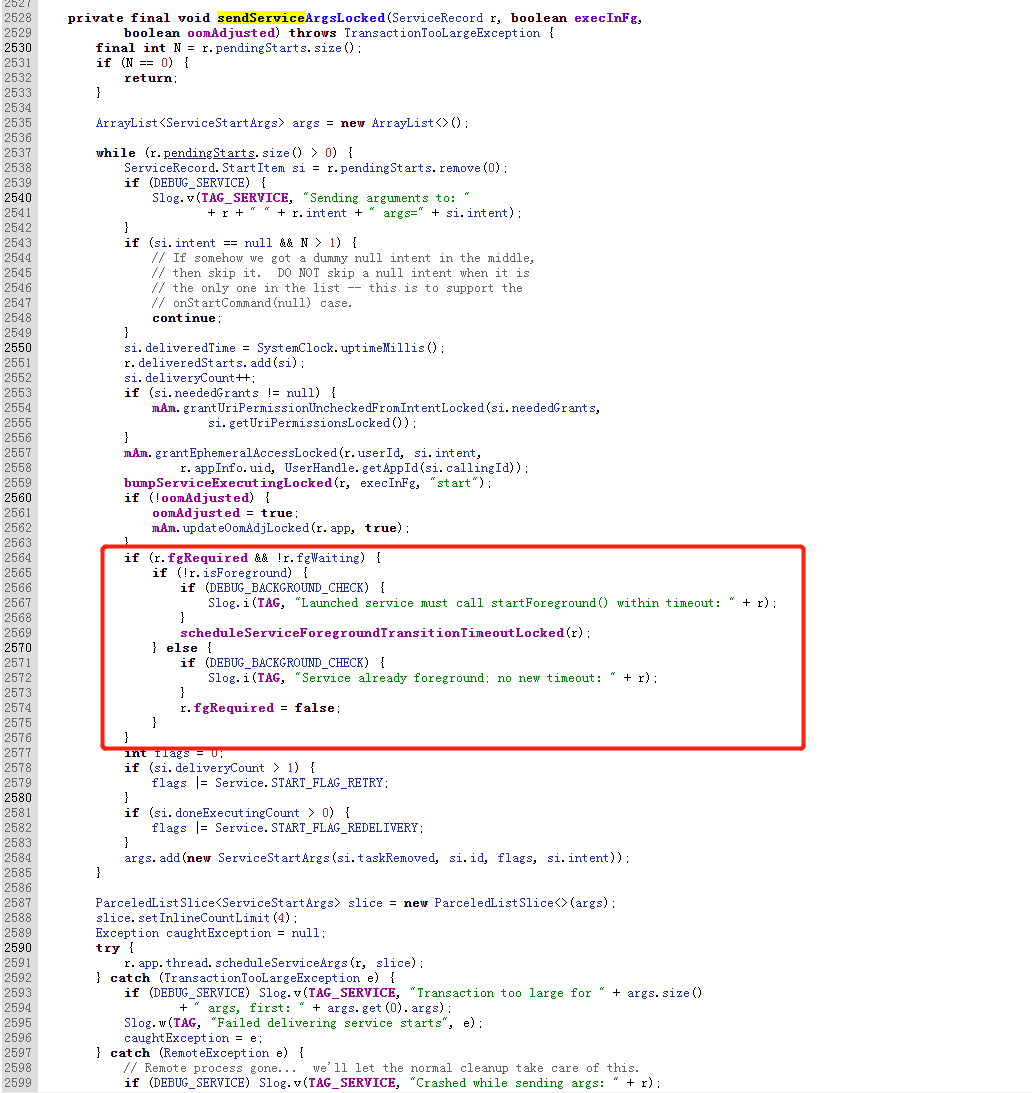Image resolution: width=1032 pixels, height=1093 pixels.
Task: Click the deliveryCount++ statement
Action: click(x=190, y=378)
